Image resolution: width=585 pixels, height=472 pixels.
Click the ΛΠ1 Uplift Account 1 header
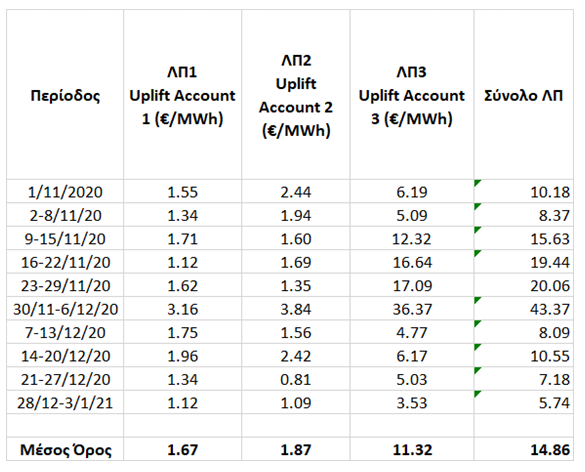point(182,95)
